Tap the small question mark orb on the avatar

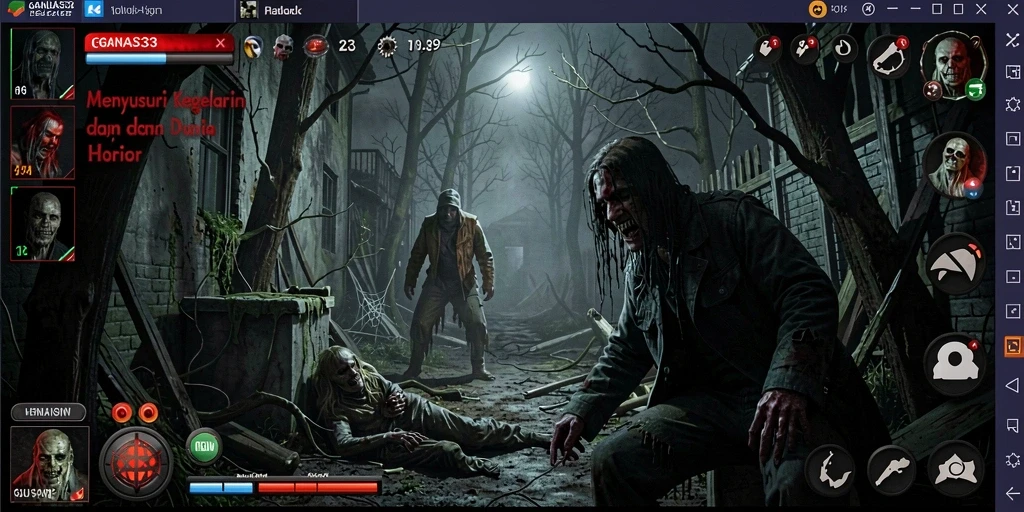(x=933, y=90)
